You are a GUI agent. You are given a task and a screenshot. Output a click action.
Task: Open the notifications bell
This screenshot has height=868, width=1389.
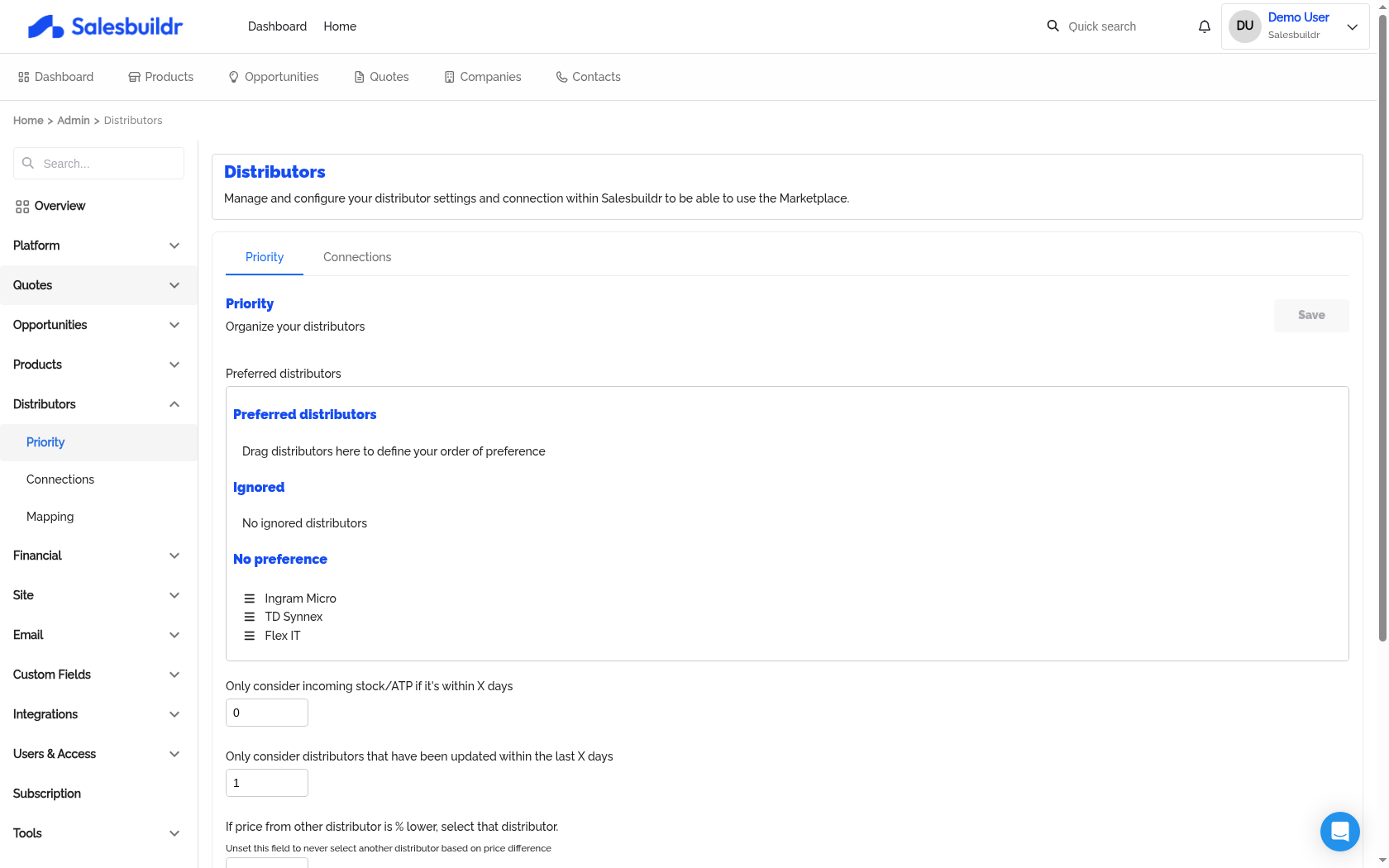point(1205,26)
